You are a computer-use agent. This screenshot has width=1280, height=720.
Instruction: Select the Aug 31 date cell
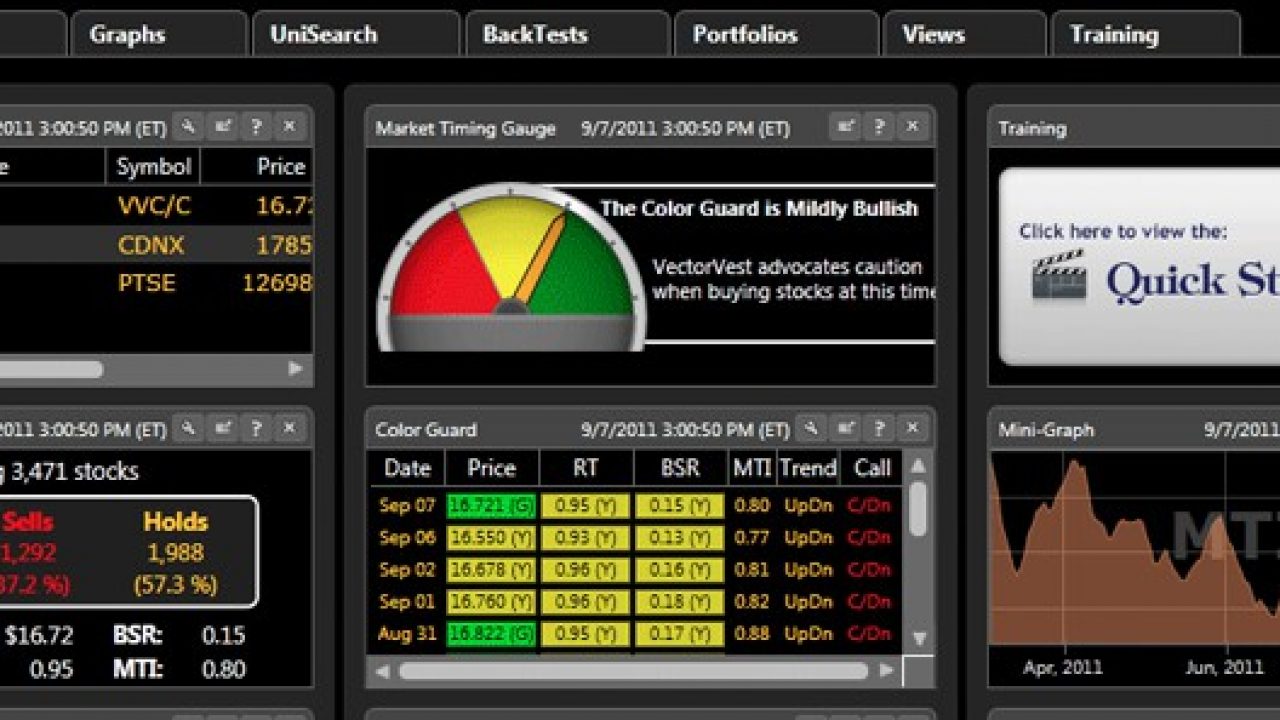(406, 633)
